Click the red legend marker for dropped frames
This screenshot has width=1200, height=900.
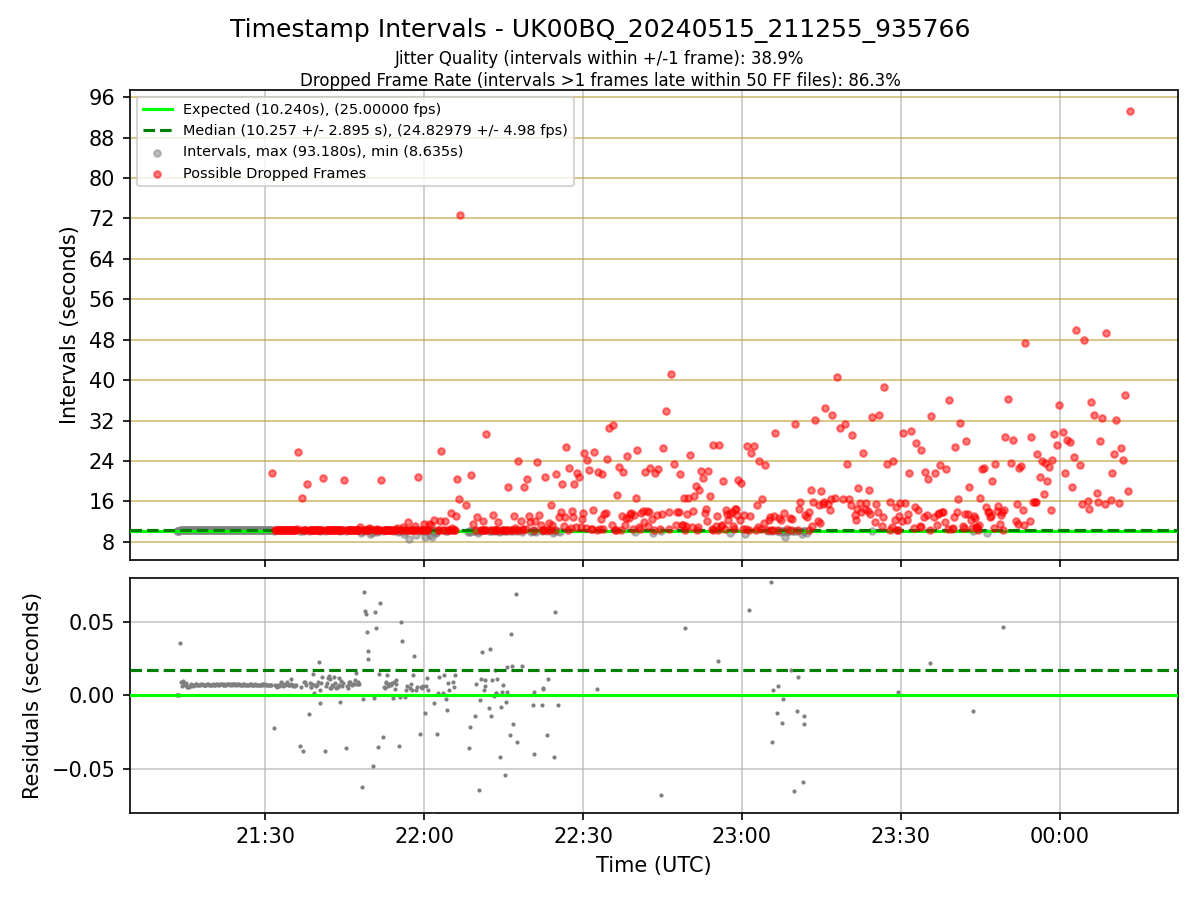159,173
